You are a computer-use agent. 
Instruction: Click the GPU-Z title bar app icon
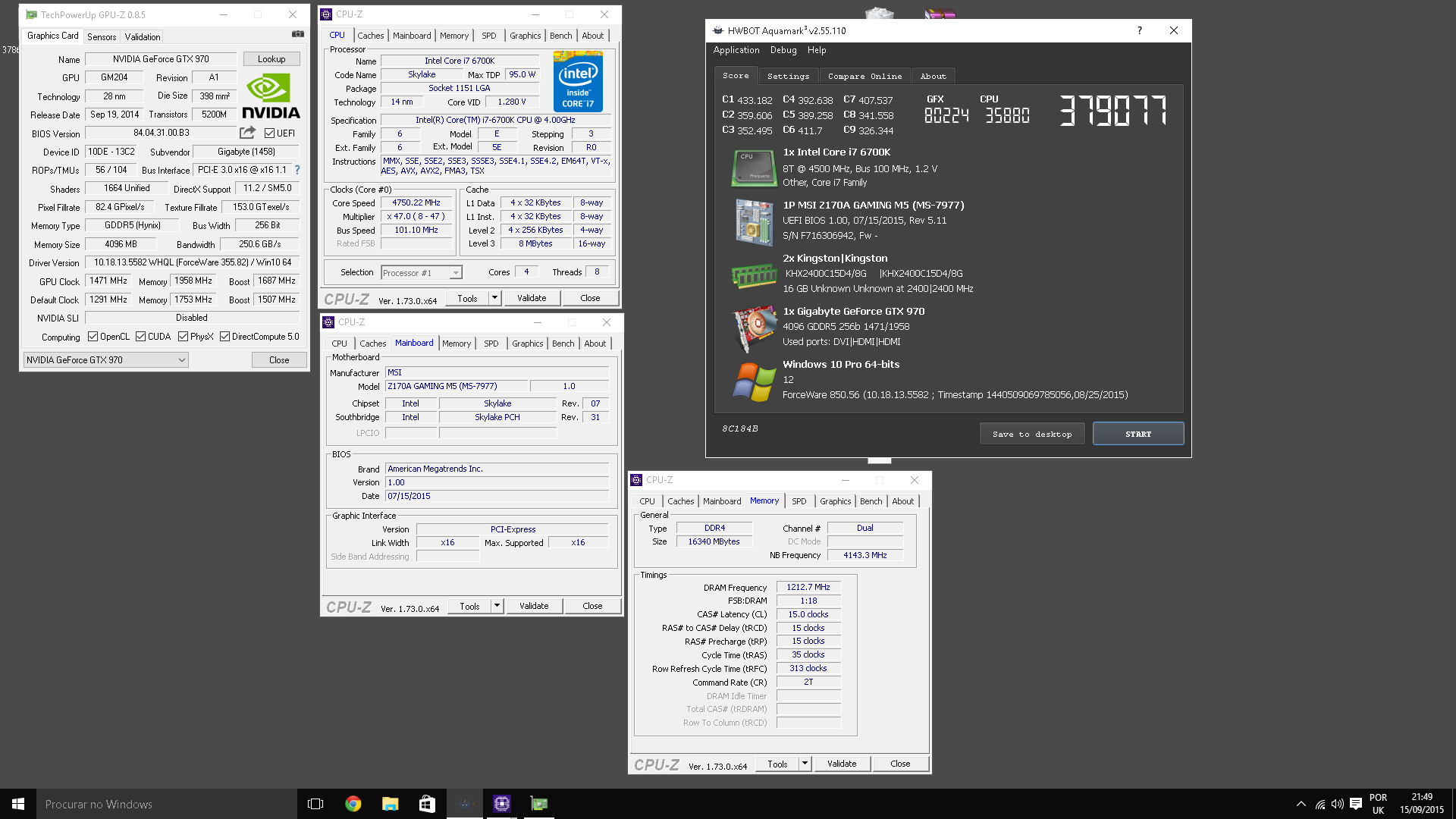pos(31,14)
